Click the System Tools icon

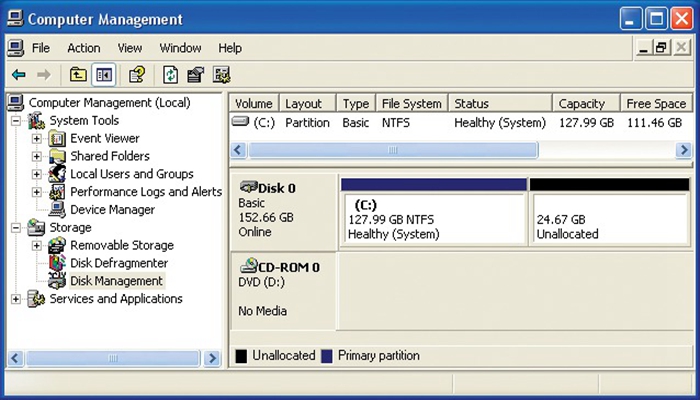36,121
